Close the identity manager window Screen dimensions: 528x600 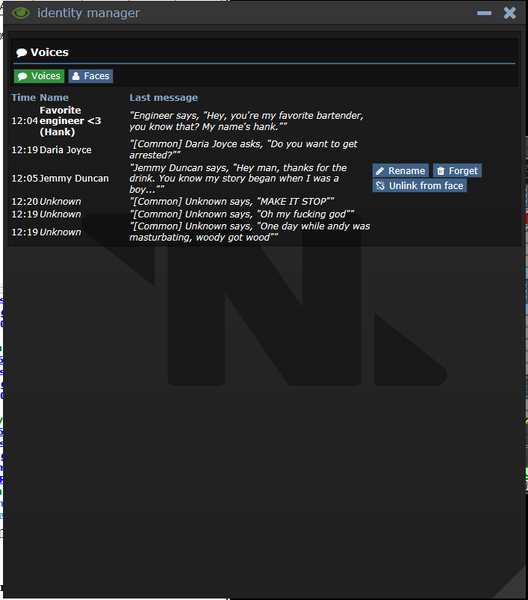510,13
